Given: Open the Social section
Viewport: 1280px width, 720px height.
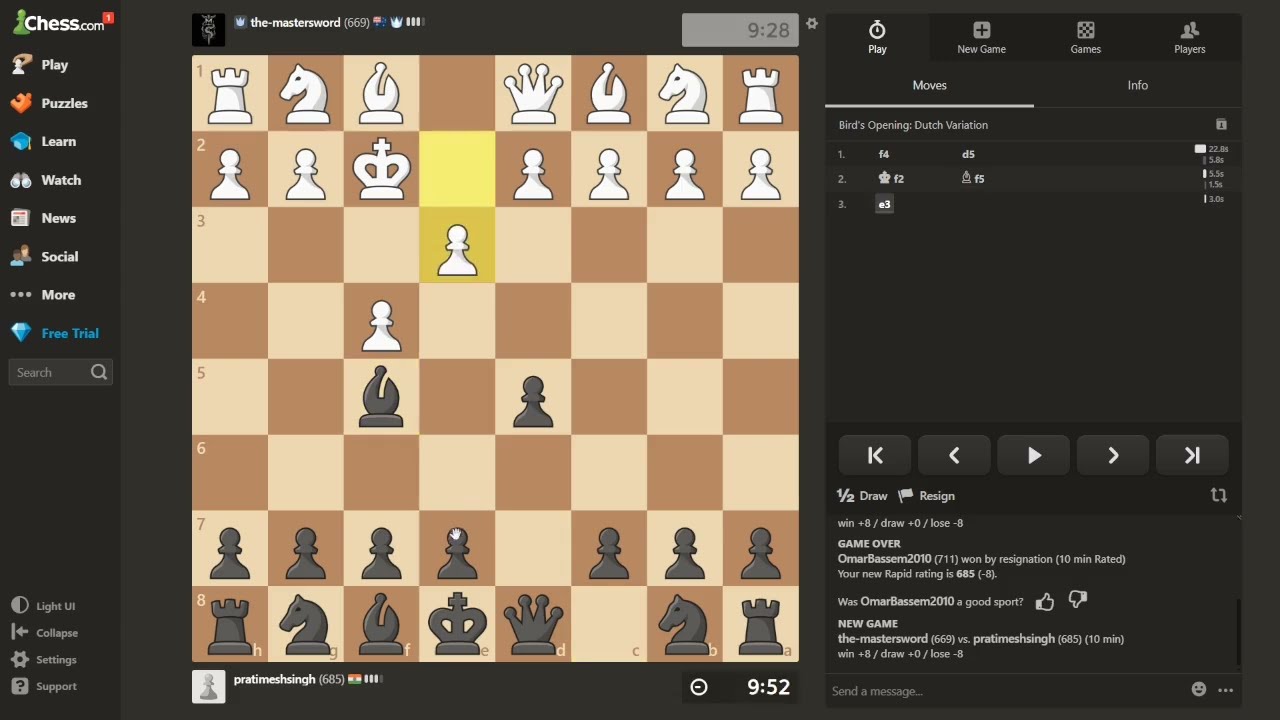Looking at the screenshot, I should [x=44, y=256].
